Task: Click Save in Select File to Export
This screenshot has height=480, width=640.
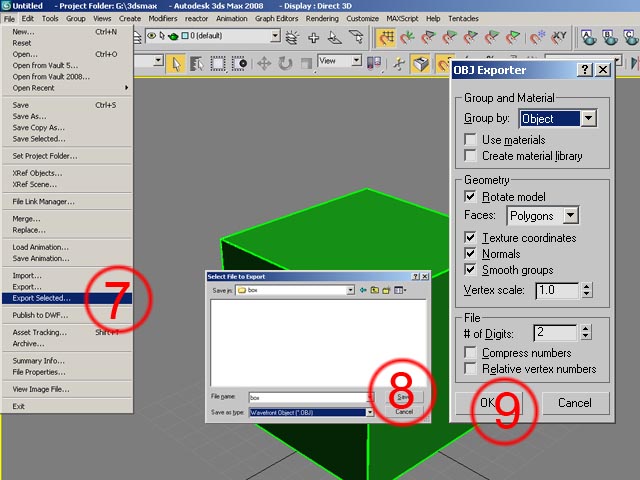Action: pyautogui.click(x=404, y=397)
